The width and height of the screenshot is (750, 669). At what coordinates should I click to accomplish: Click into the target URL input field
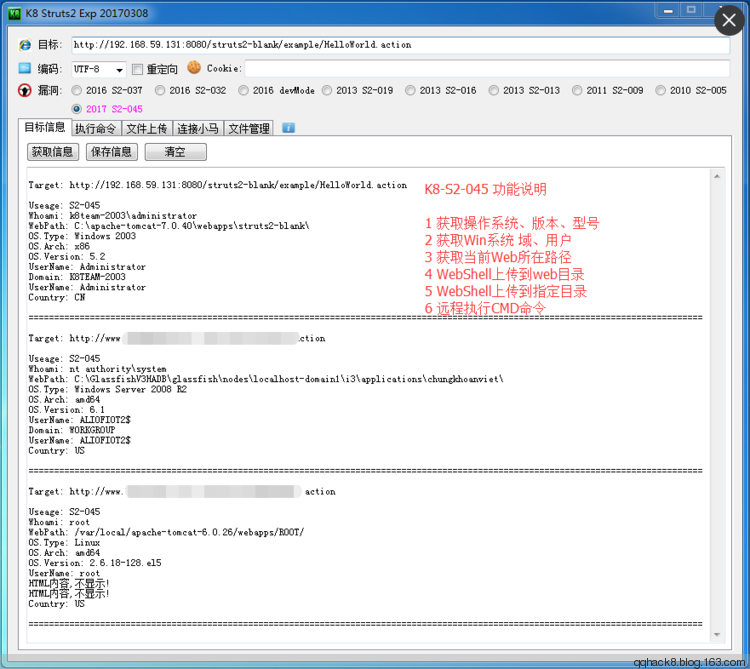tap(400, 45)
